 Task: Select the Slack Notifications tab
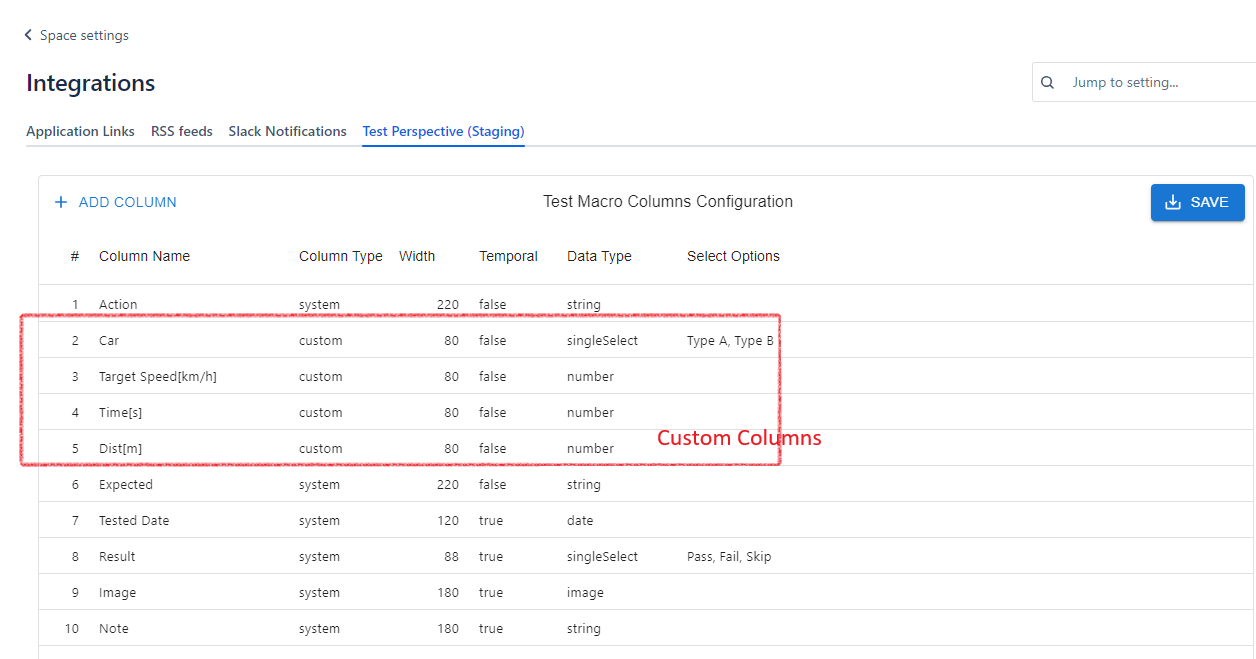coord(287,131)
